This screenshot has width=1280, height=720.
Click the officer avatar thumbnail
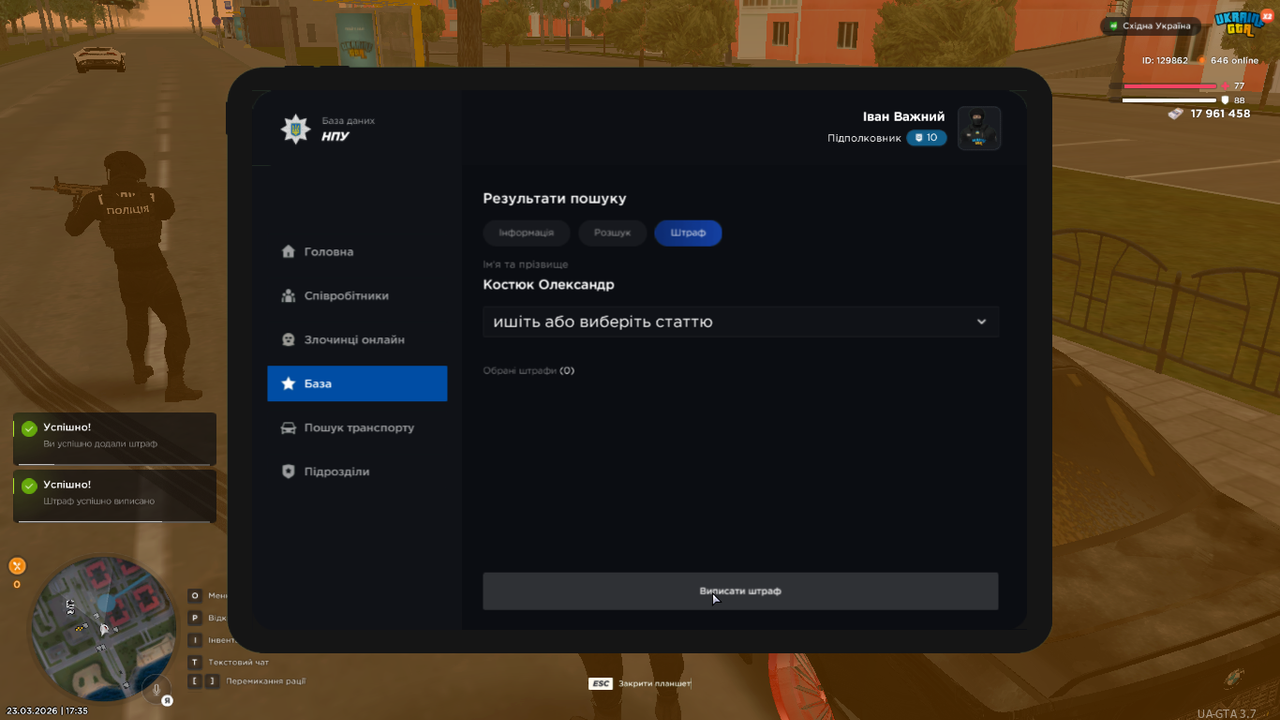point(979,128)
